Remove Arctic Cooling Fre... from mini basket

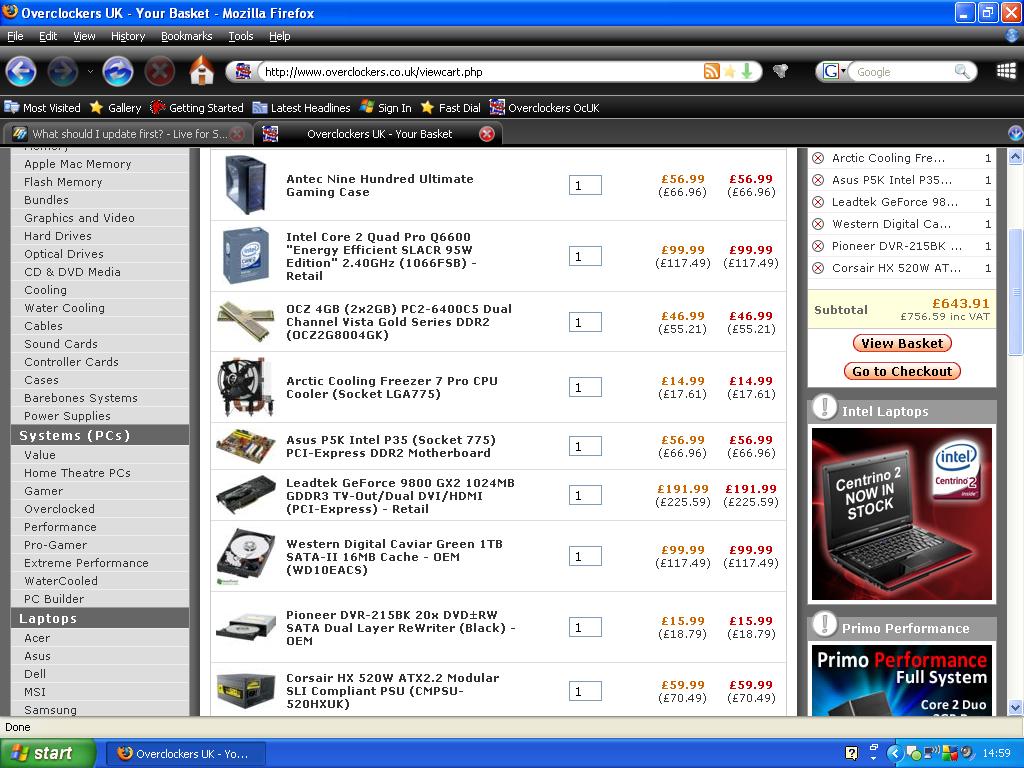tap(818, 158)
